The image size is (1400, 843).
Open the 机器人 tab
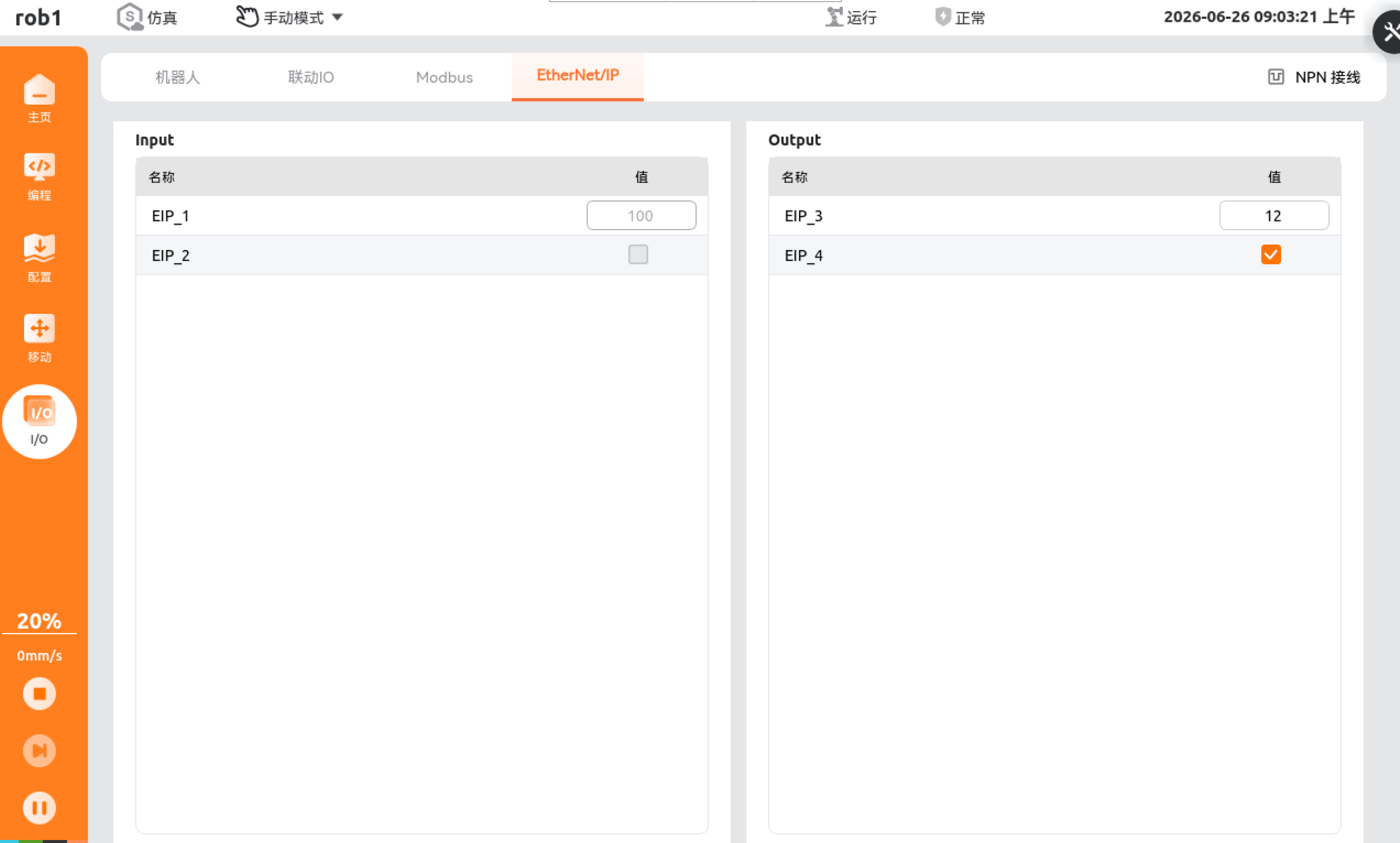tap(178, 77)
